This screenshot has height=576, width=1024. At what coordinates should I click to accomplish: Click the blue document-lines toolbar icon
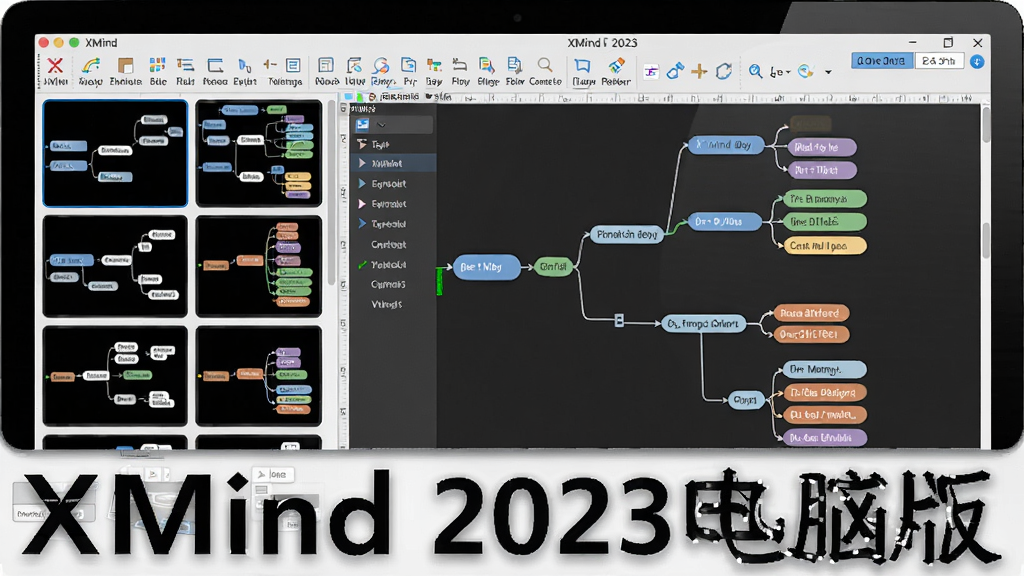[293, 65]
